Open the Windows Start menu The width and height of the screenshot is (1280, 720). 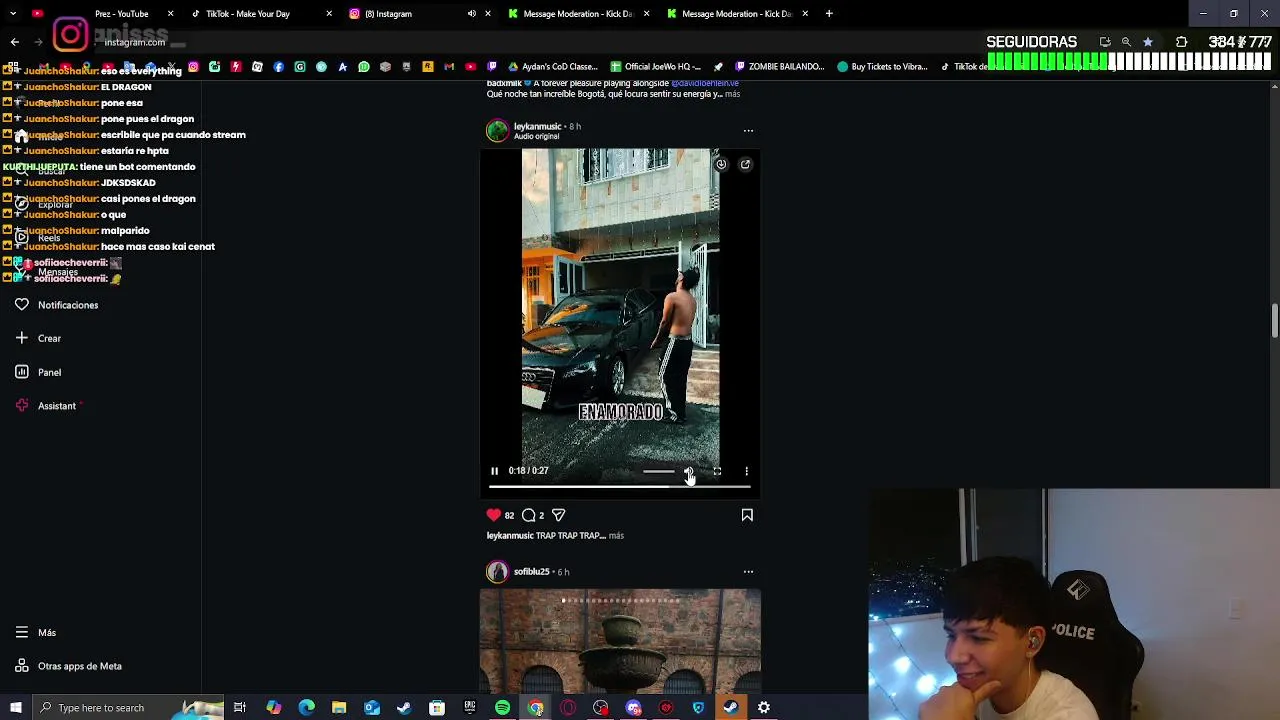tap(15, 708)
